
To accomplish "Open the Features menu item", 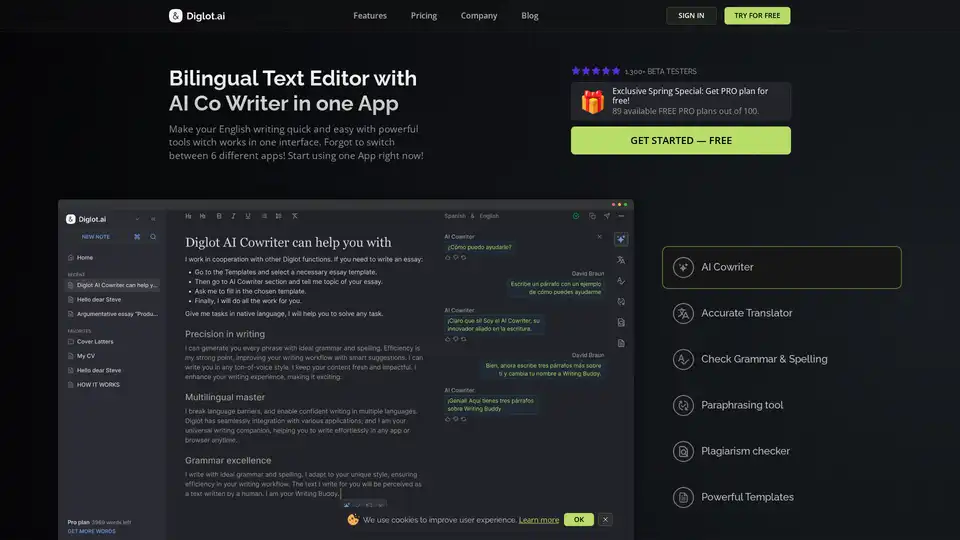I will (370, 16).
